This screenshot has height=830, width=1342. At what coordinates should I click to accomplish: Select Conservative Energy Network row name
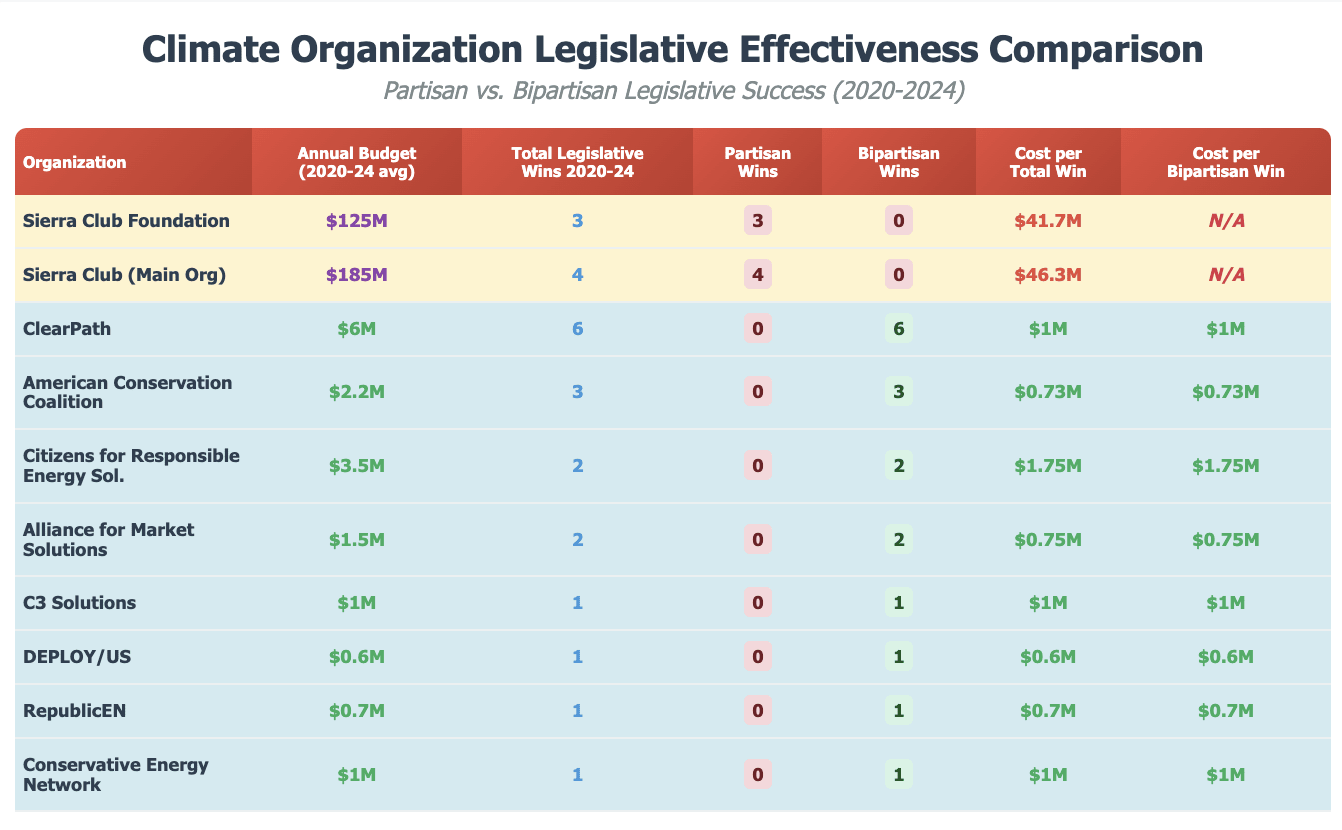click(117, 774)
